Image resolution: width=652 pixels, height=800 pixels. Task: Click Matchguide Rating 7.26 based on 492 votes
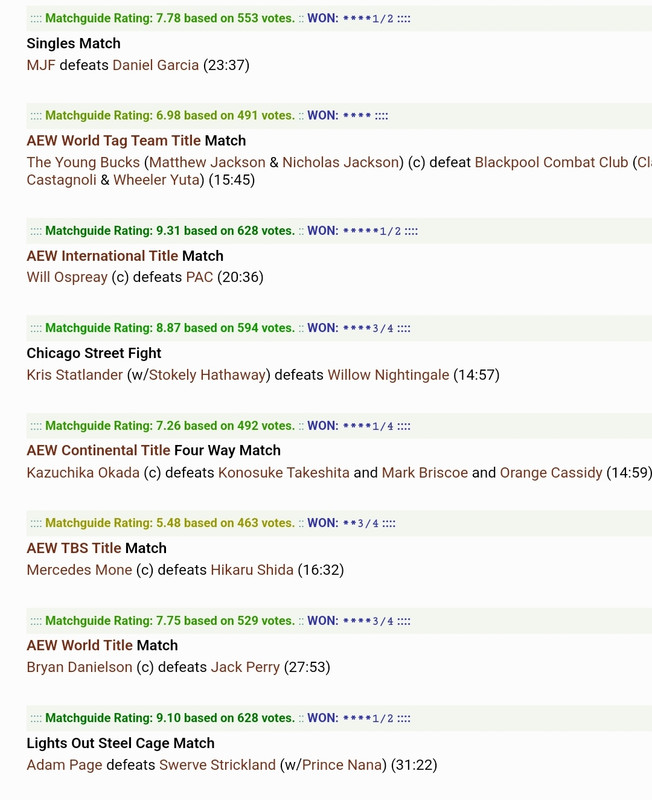[x=170, y=426]
